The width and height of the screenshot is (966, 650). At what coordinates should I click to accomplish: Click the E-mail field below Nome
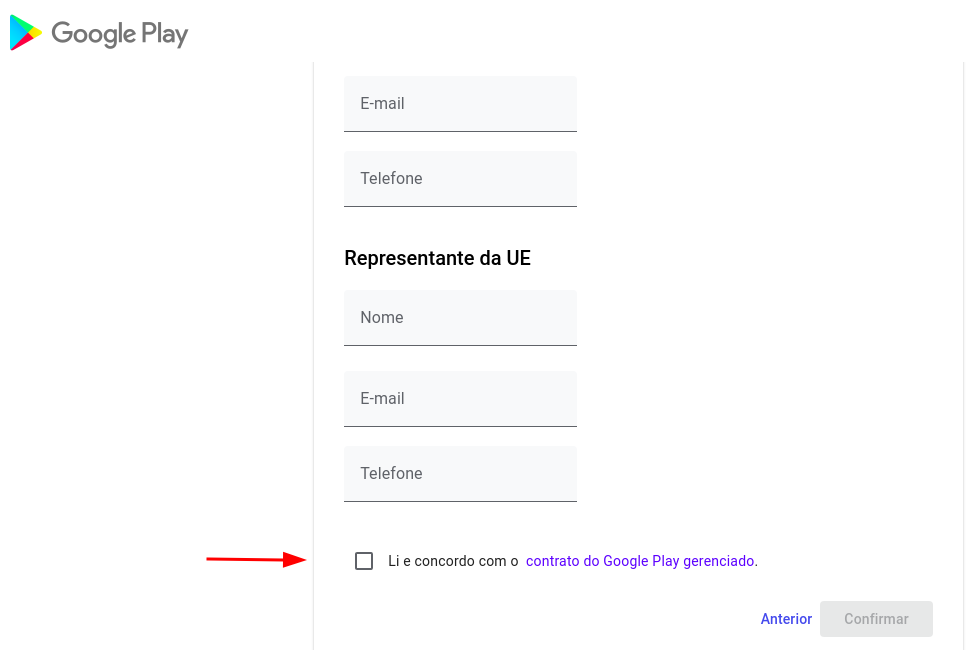(460, 399)
